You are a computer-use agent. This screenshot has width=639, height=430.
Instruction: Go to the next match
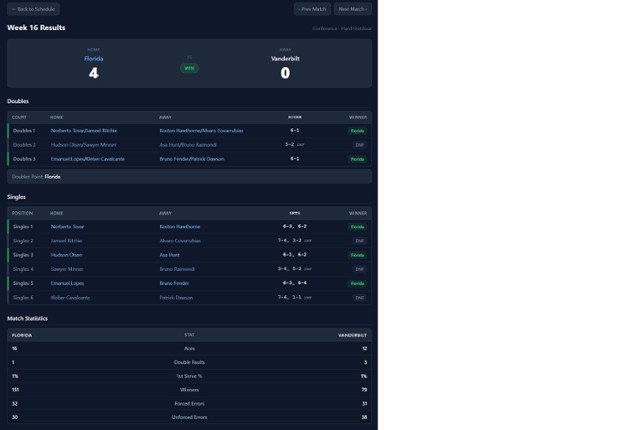pos(352,9)
